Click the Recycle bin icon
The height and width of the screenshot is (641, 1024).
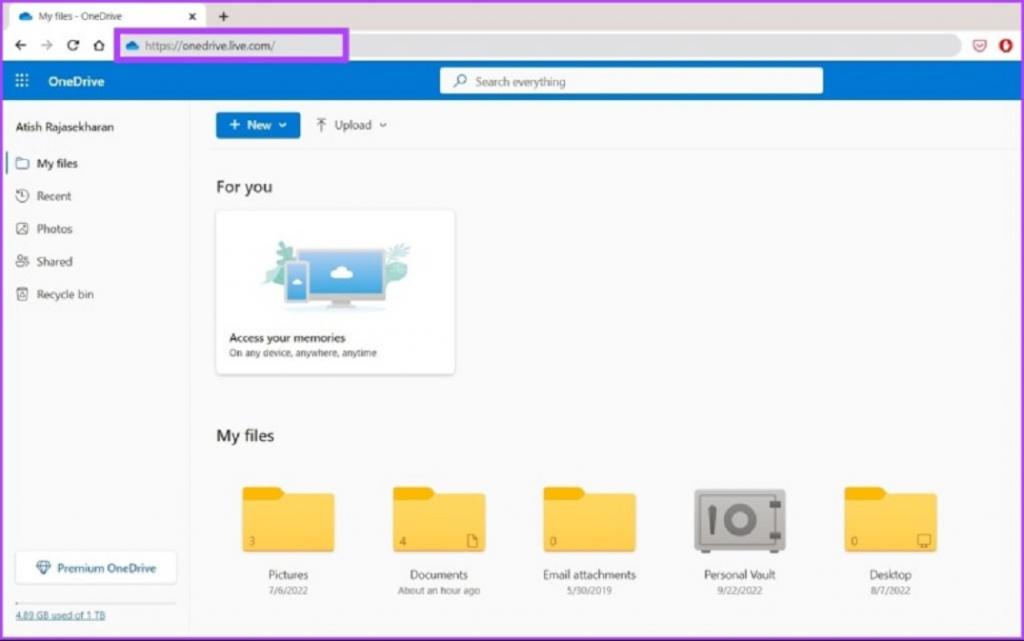tap(22, 294)
